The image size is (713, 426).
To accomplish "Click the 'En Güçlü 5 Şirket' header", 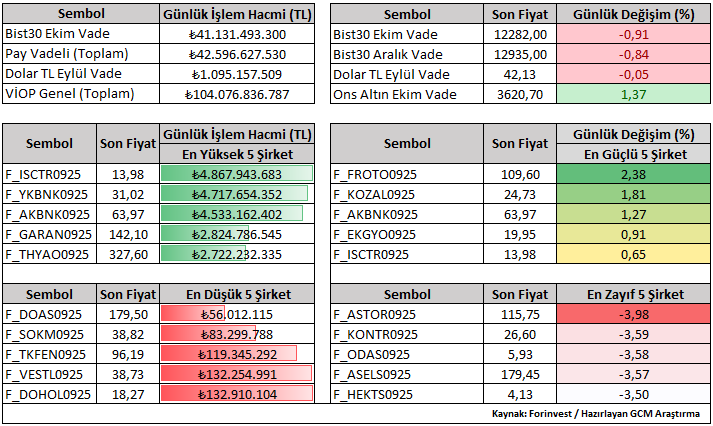I will pyautogui.click(x=635, y=154).
